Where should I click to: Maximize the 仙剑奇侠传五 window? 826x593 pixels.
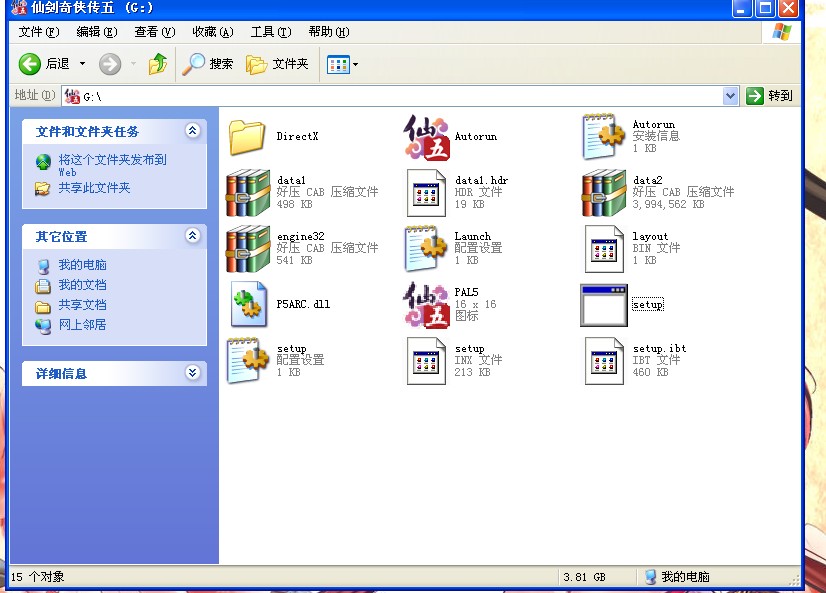pyautogui.click(x=765, y=8)
